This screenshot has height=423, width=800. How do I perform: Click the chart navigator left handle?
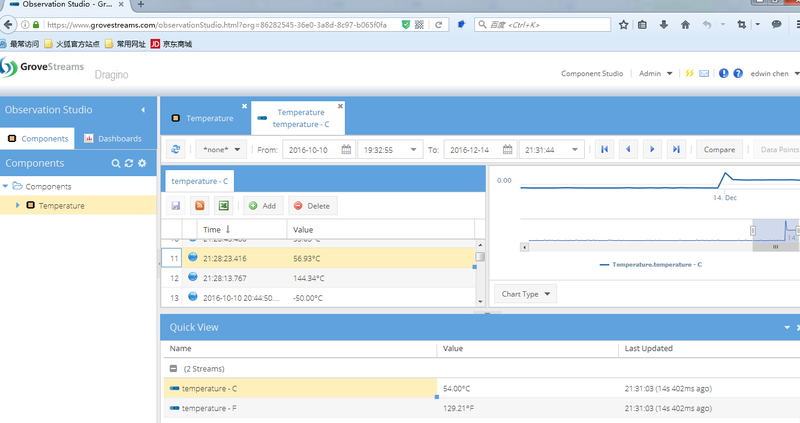point(753,231)
